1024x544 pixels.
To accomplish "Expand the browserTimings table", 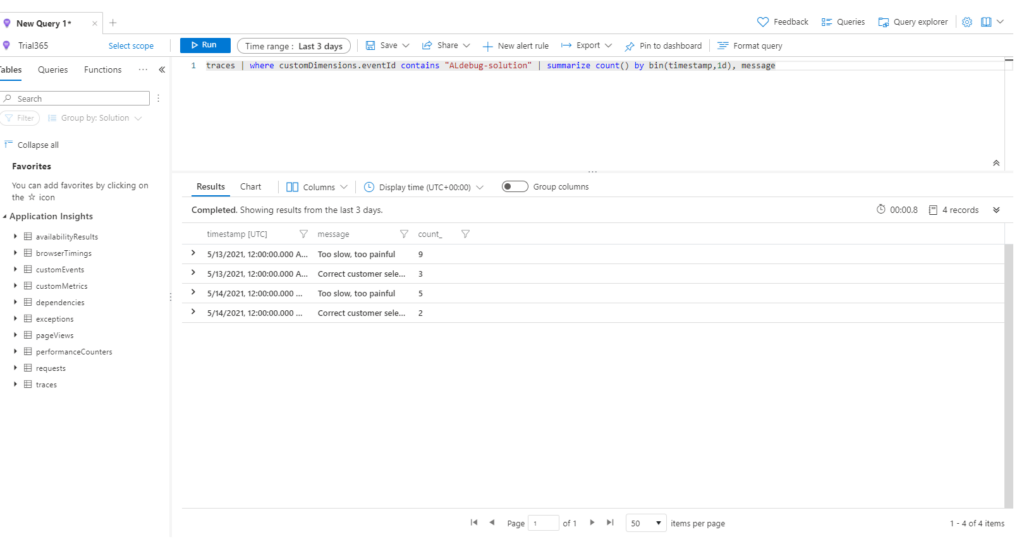I will 16,253.
